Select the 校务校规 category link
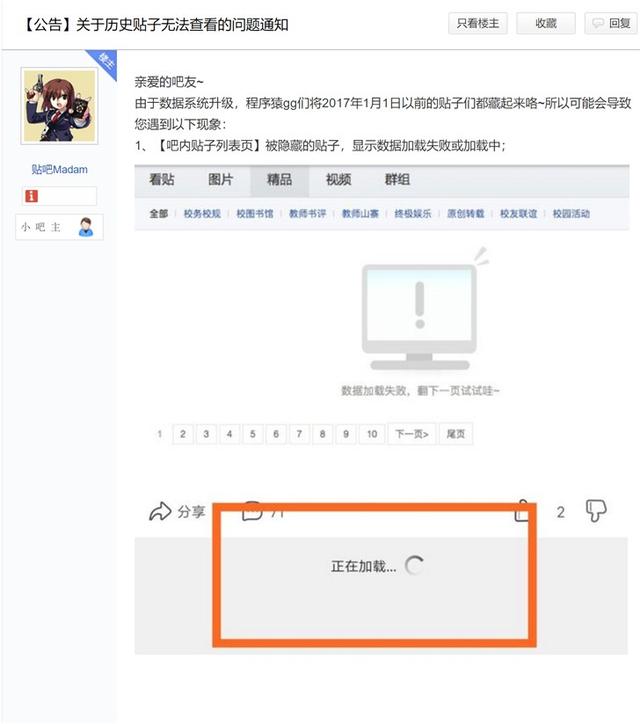Screen dimensions: 640x724 (x=202, y=213)
